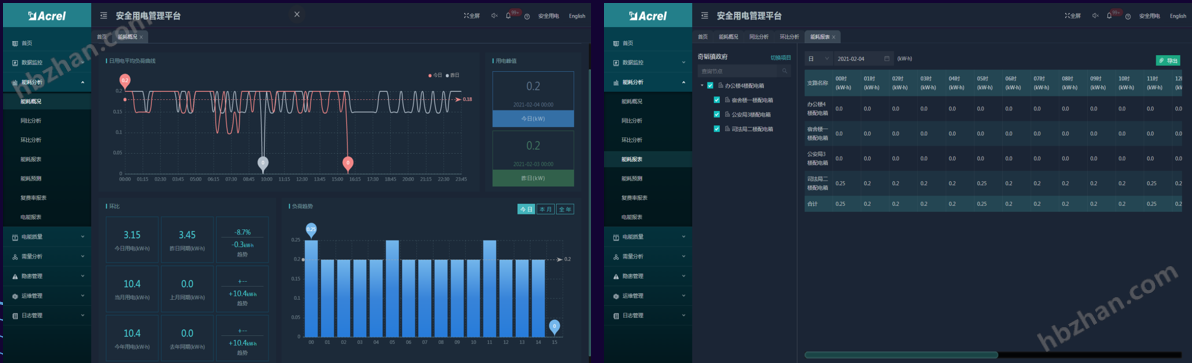
Task: Click the X close icon at top center of left screenshot
Action: 296,14
